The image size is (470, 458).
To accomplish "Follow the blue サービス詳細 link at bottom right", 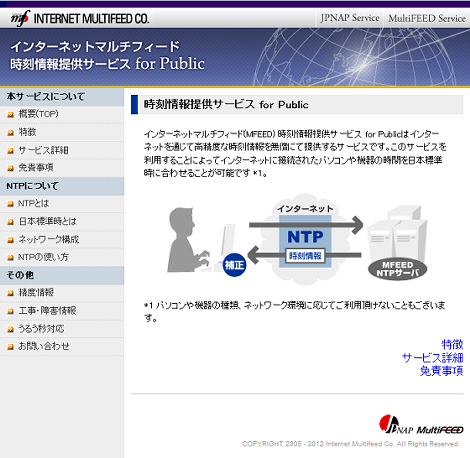I will click(x=433, y=358).
